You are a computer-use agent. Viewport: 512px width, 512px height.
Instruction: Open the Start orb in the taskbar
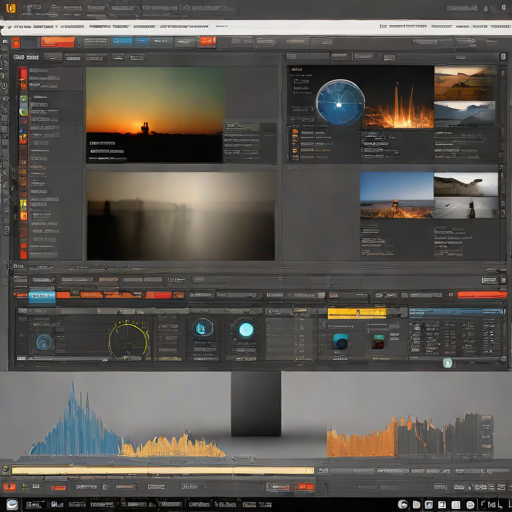coord(12,504)
